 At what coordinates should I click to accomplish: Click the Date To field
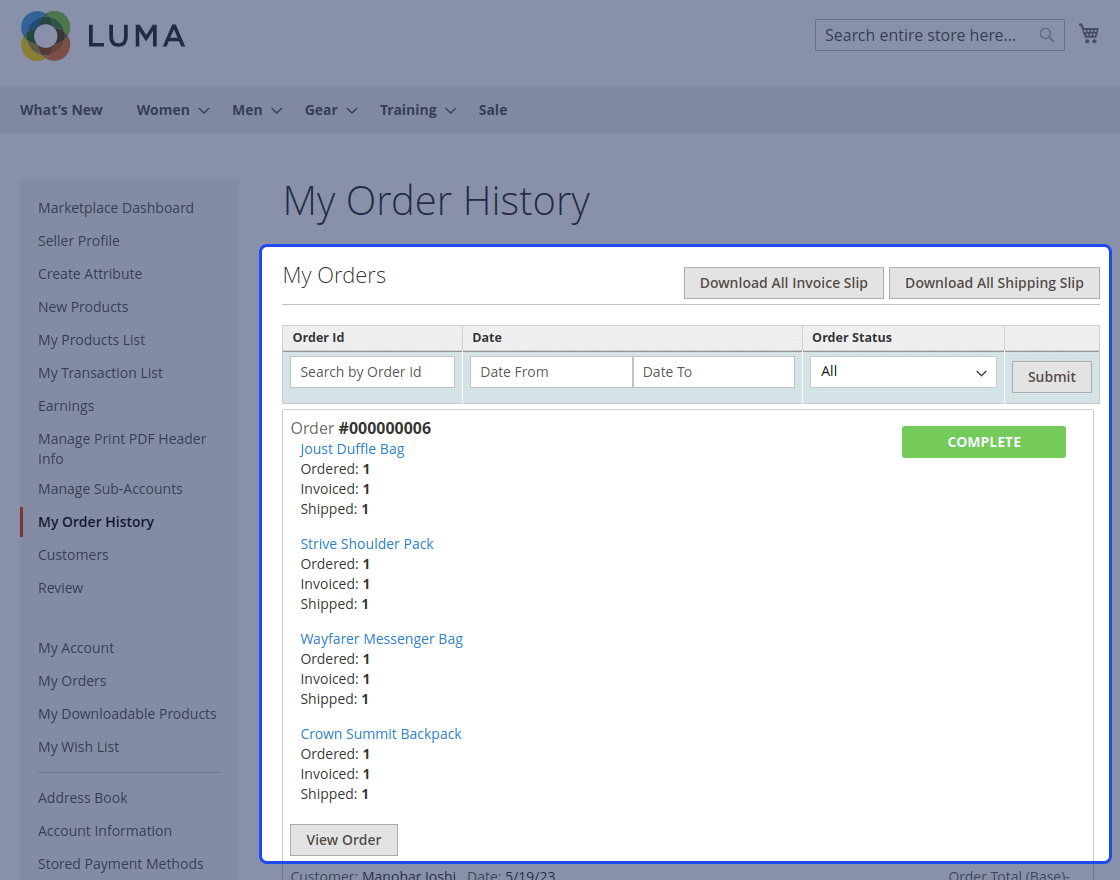click(714, 372)
